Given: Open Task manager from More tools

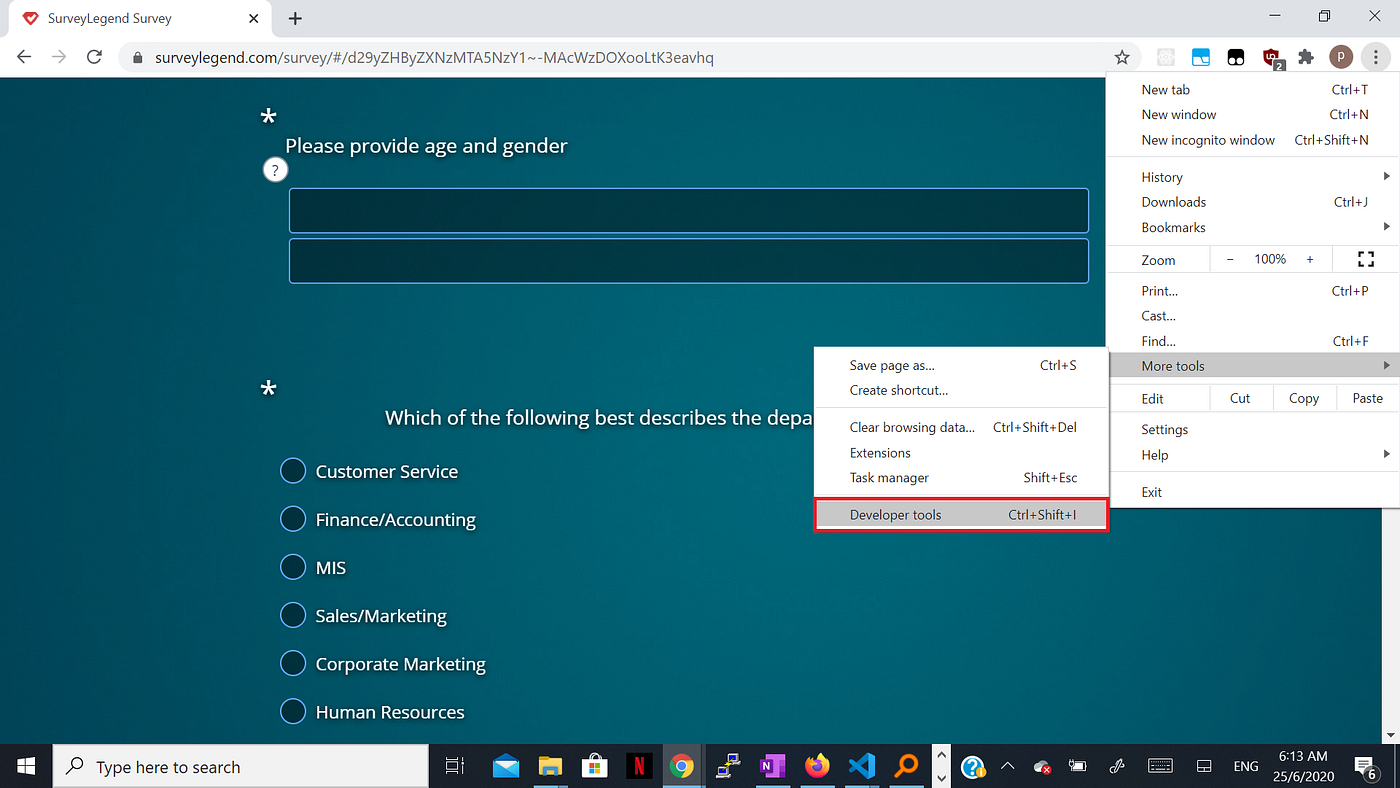Looking at the screenshot, I should tap(889, 477).
